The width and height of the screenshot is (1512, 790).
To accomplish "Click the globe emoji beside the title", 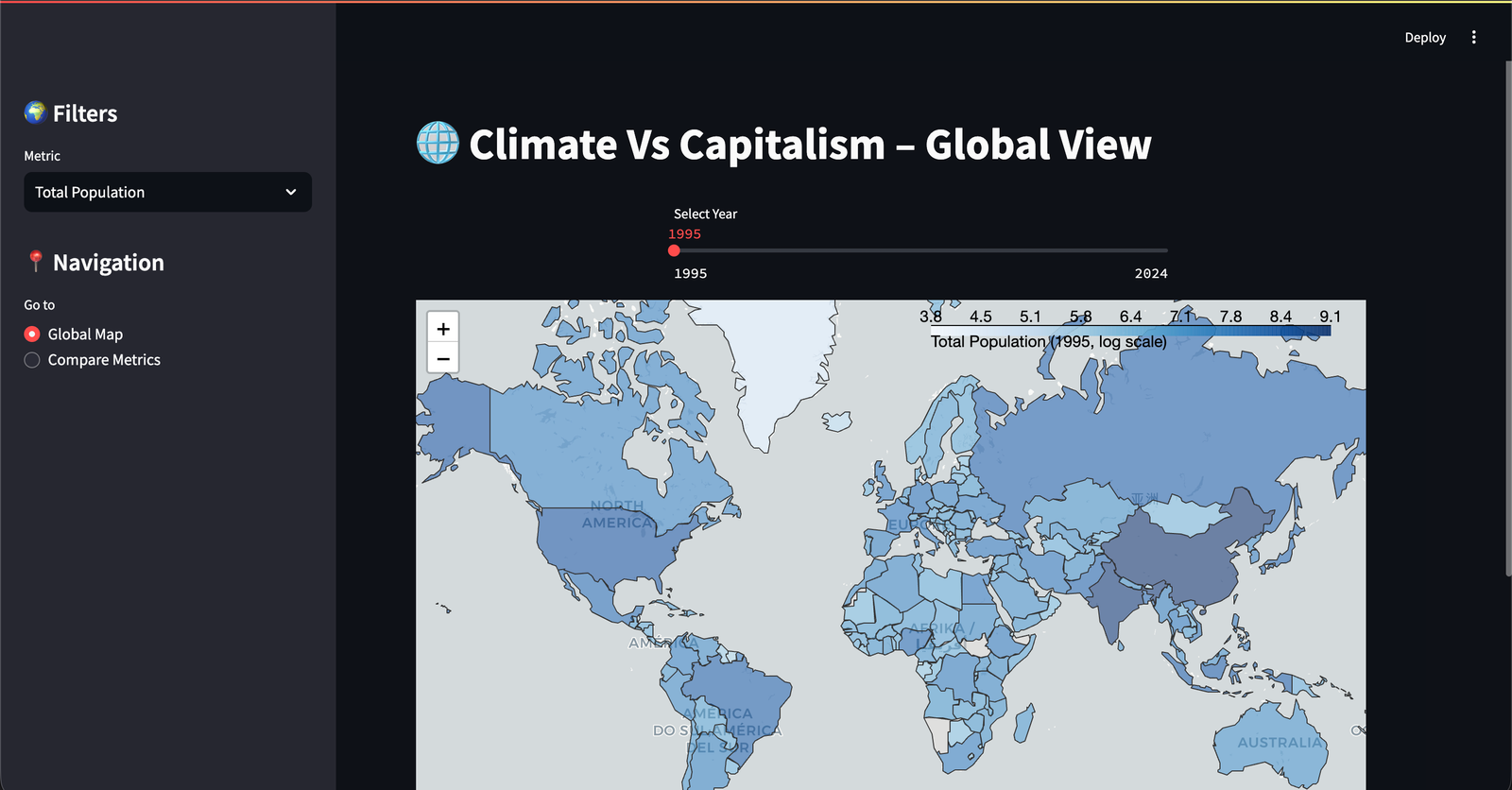I will pos(438,143).
